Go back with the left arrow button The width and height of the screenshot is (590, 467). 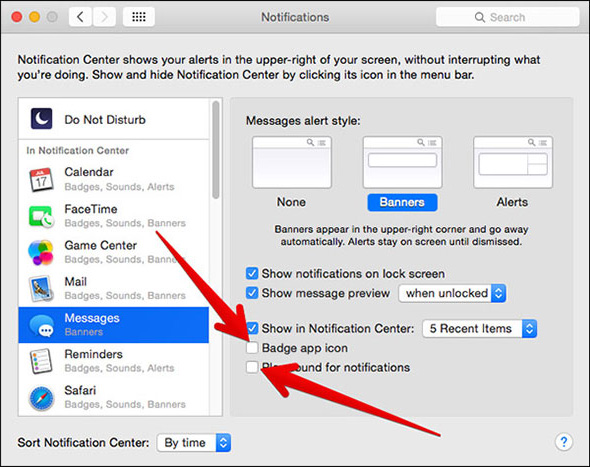click(x=80, y=17)
